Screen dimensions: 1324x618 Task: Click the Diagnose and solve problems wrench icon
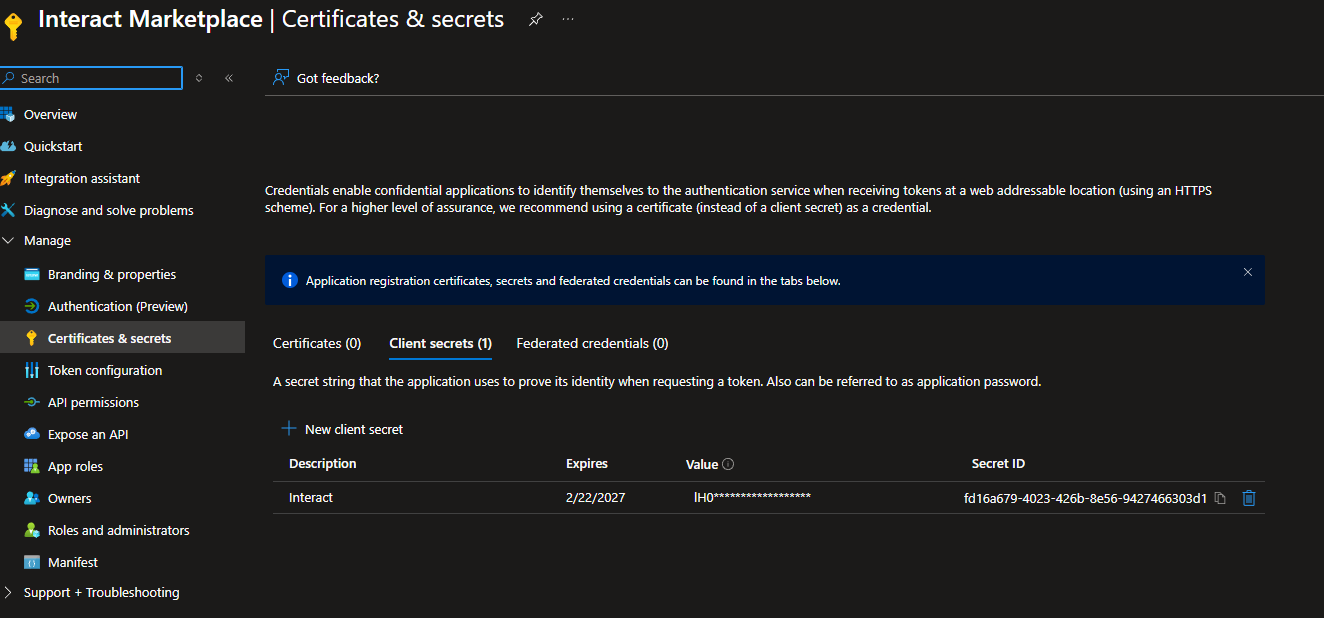8,210
